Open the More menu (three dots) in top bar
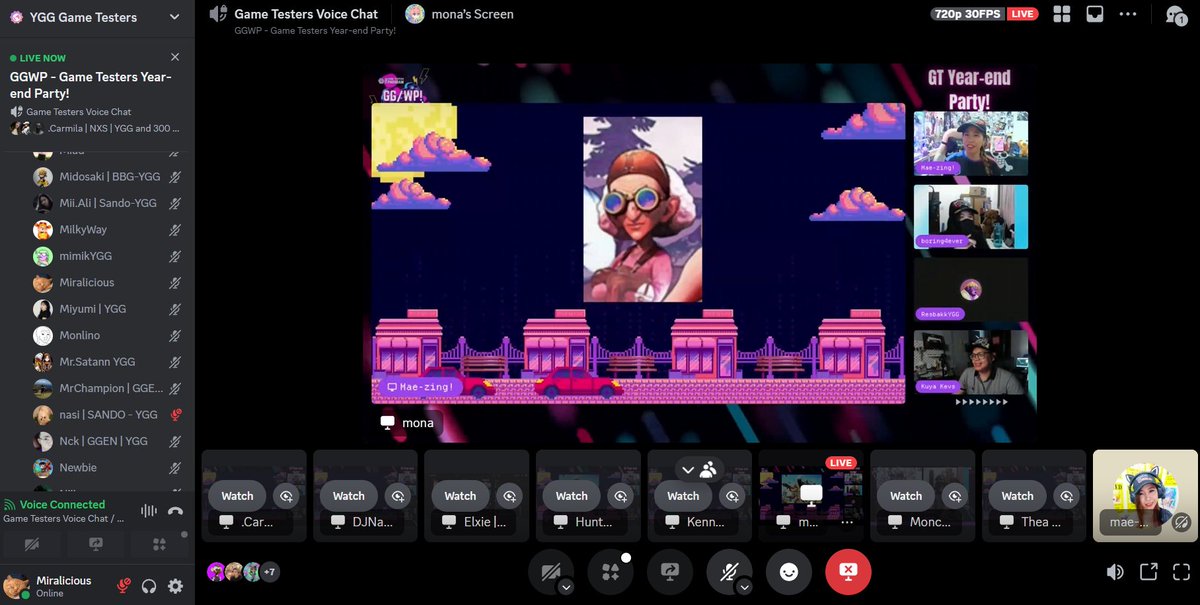This screenshot has width=1200, height=605. (x=1128, y=14)
